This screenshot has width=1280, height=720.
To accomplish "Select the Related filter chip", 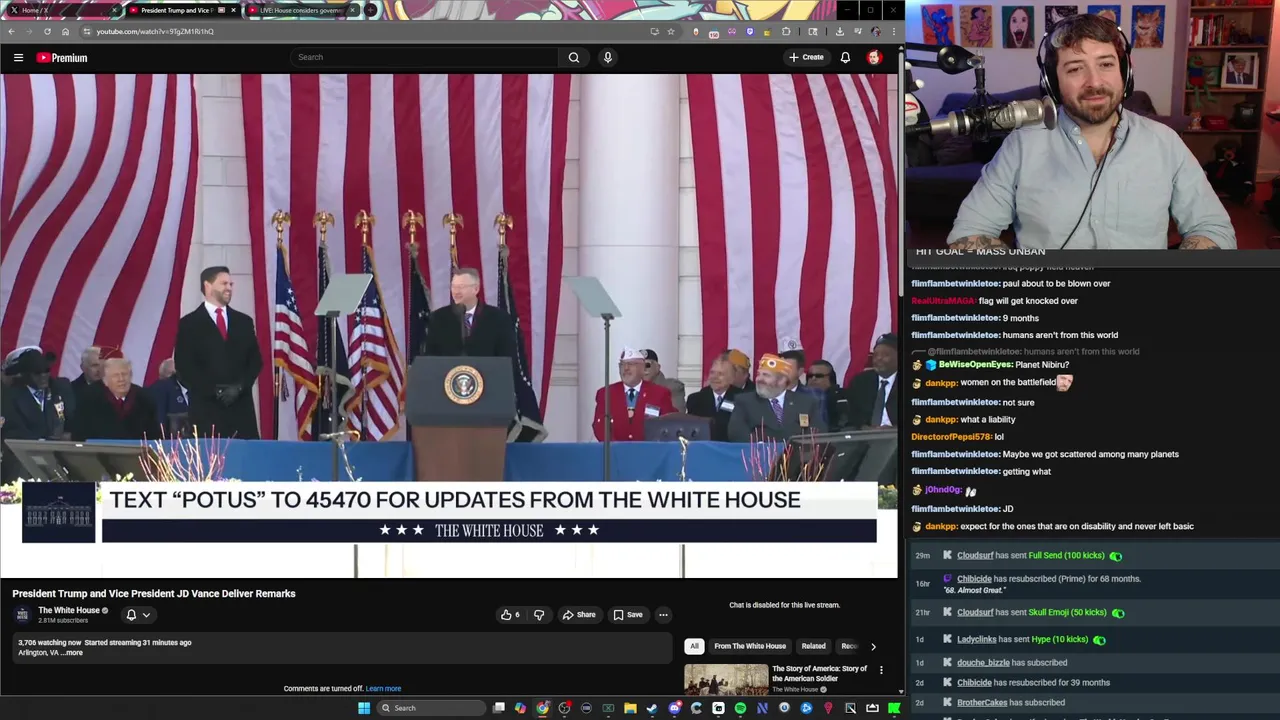I will click(813, 646).
